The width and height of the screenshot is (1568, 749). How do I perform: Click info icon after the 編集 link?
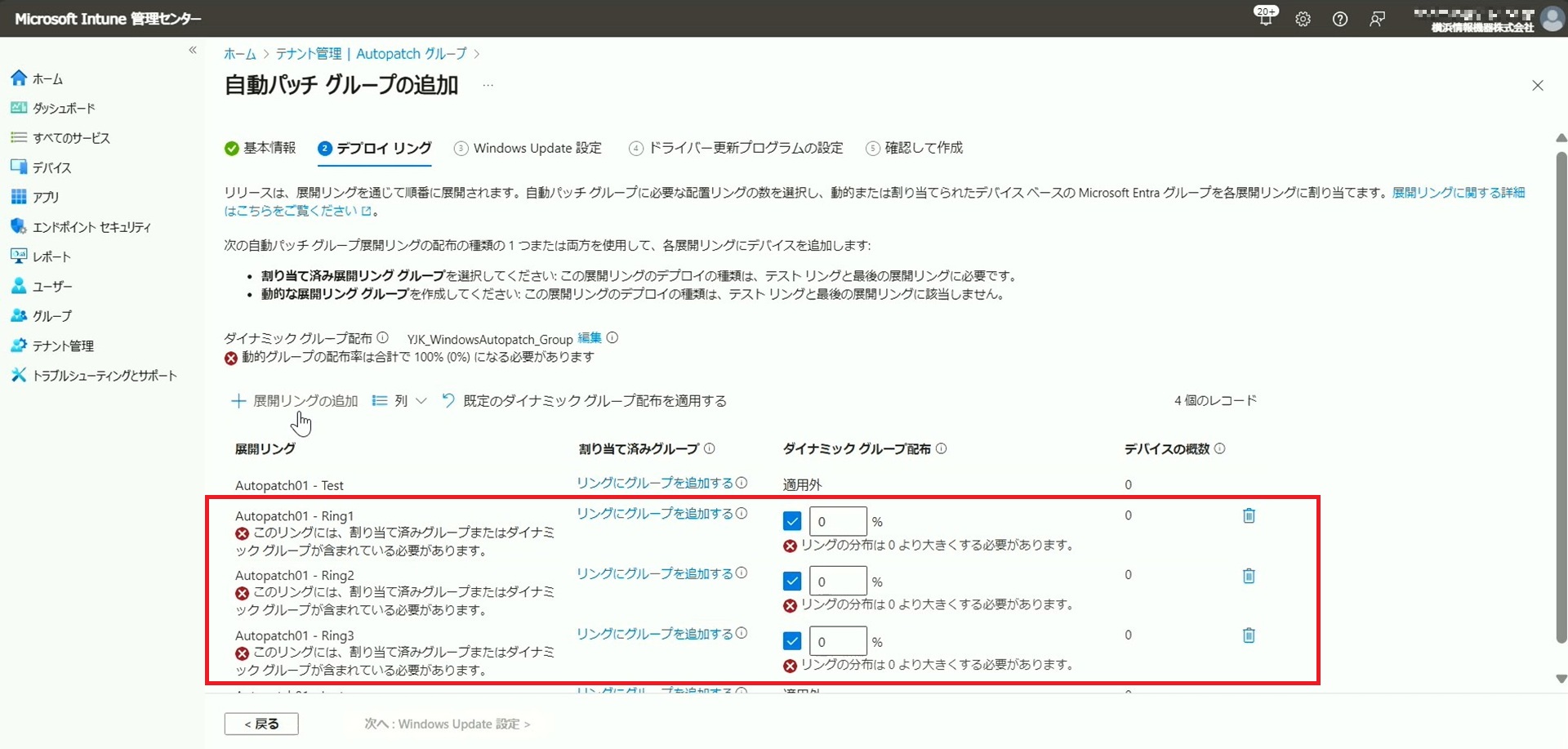(612, 337)
